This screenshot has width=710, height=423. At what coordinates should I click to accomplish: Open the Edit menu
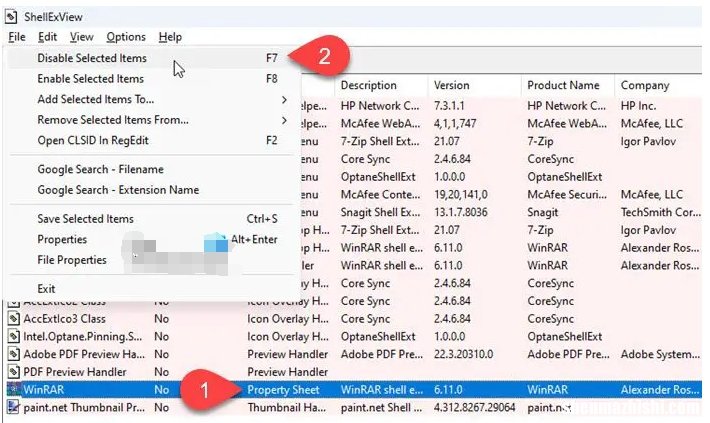pyautogui.click(x=47, y=37)
